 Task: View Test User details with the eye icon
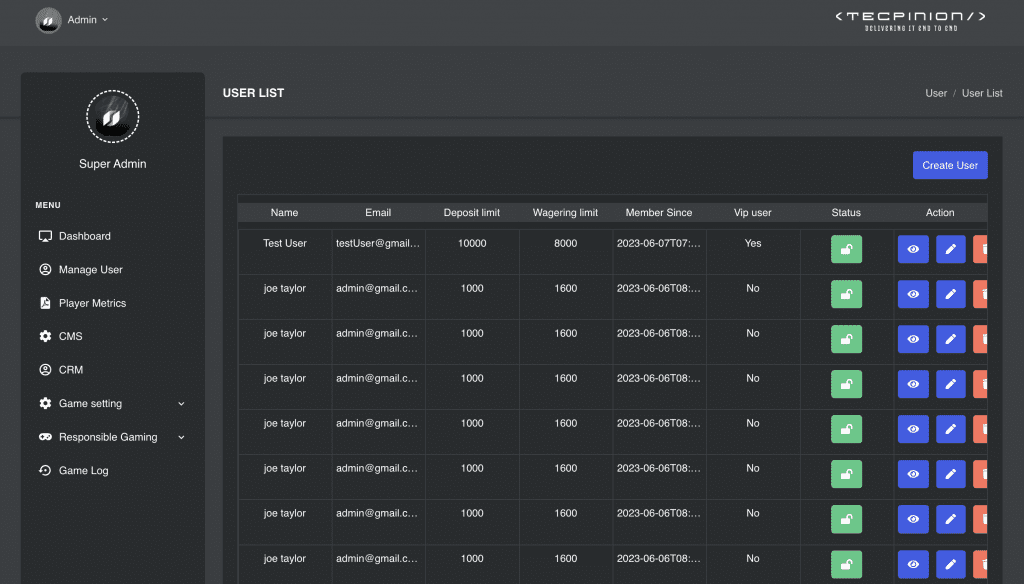click(x=913, y=249)
